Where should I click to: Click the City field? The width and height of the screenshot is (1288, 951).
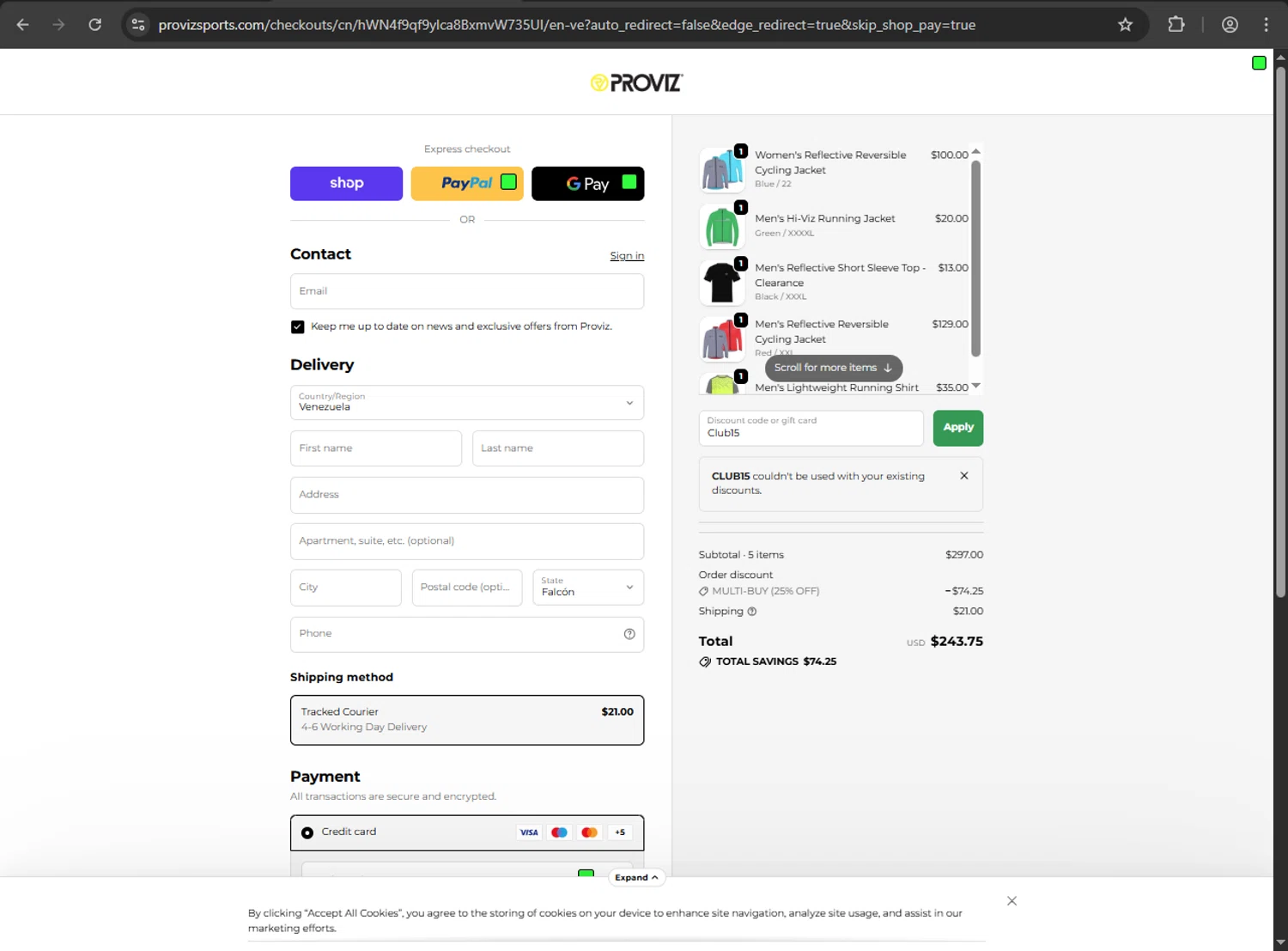[346, 588]
